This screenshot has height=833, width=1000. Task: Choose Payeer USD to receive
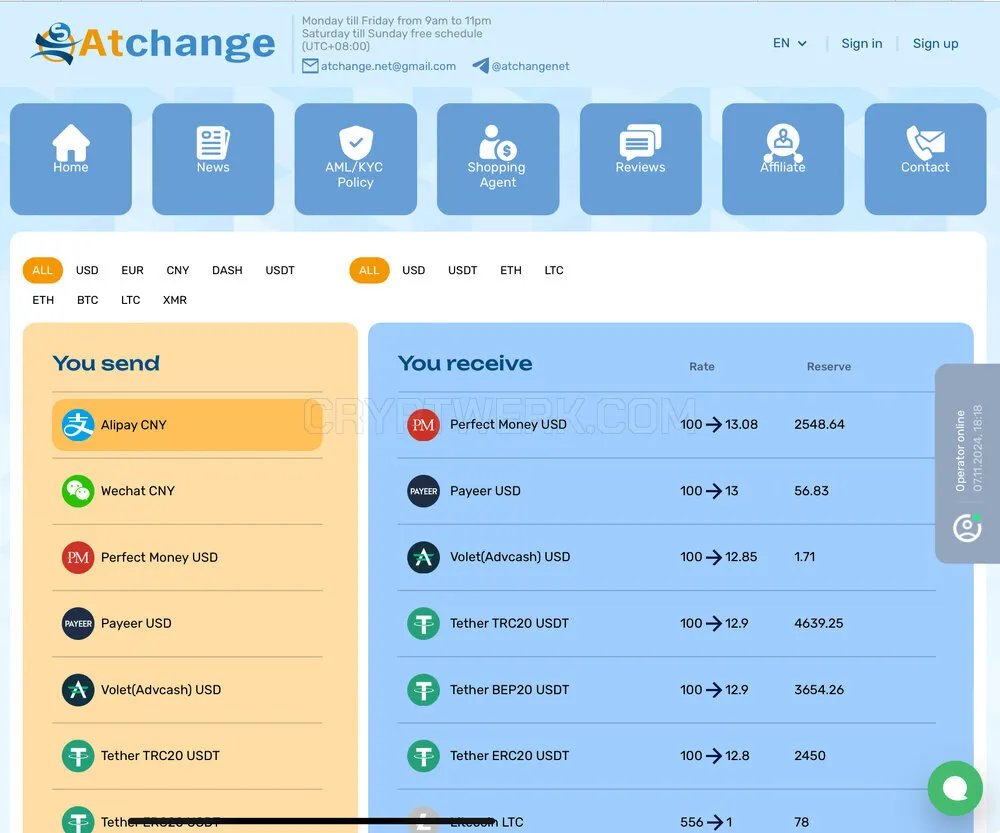666,491
